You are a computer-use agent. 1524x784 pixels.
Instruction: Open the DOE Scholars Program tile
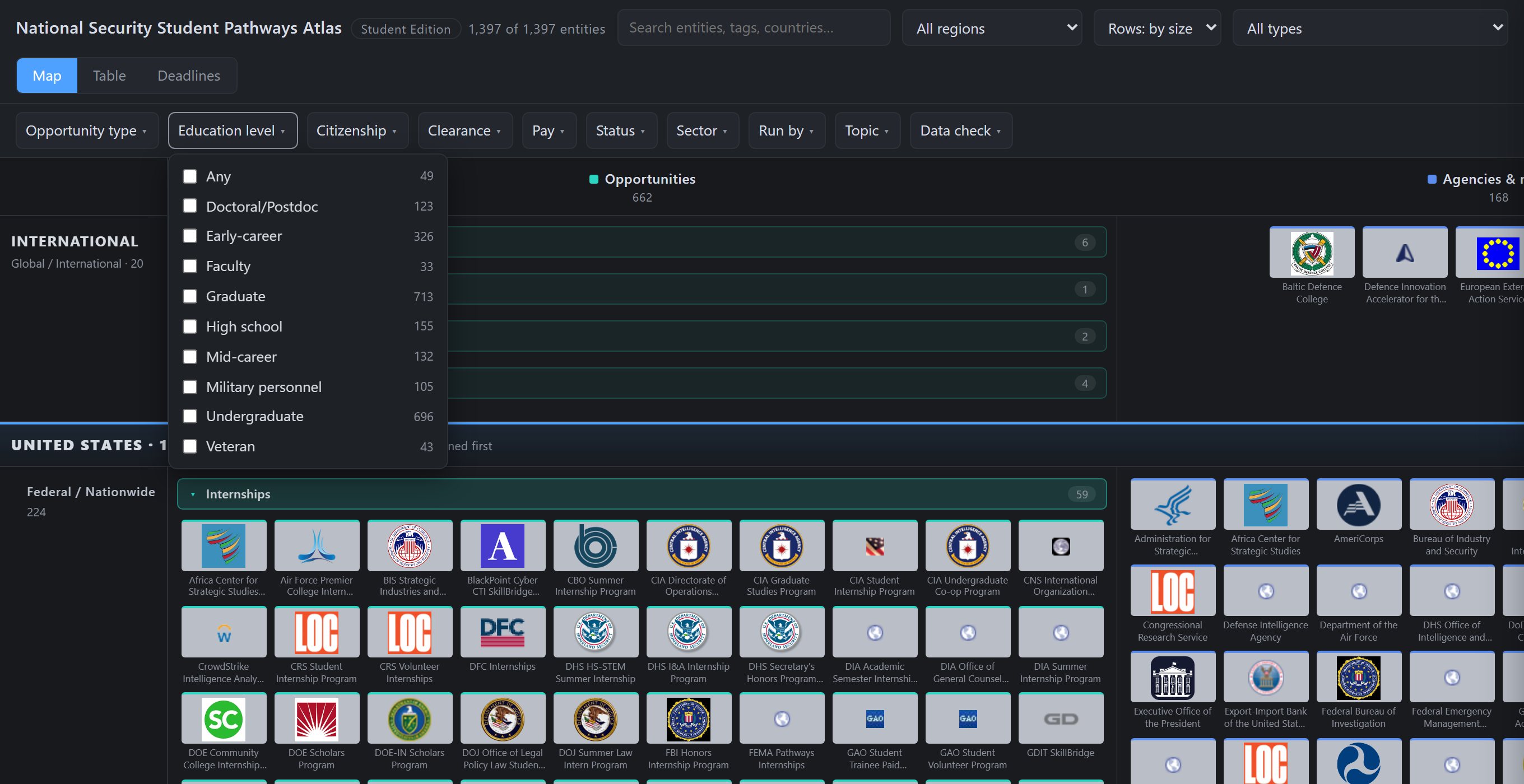coord(317,732)
